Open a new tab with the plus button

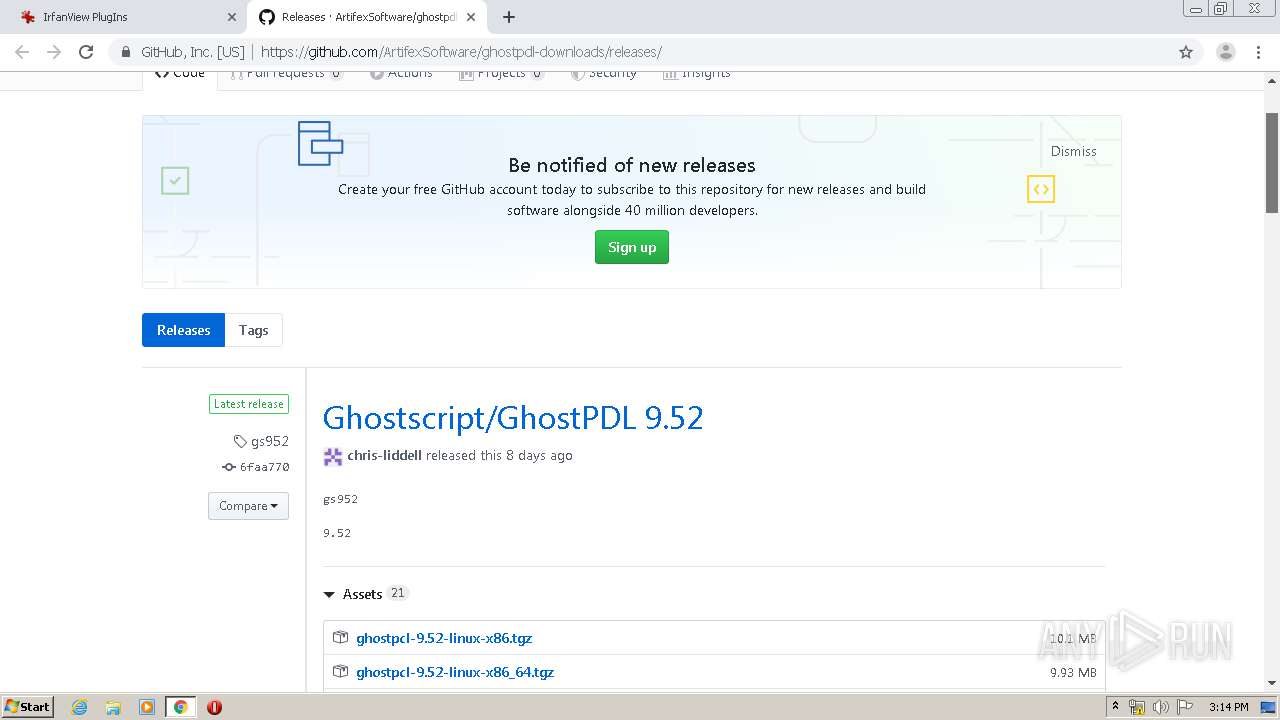click(509, 17)
